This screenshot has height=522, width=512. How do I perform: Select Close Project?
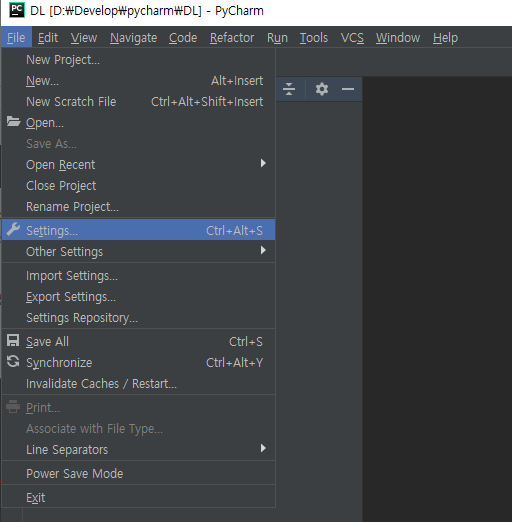click(138, 186)
